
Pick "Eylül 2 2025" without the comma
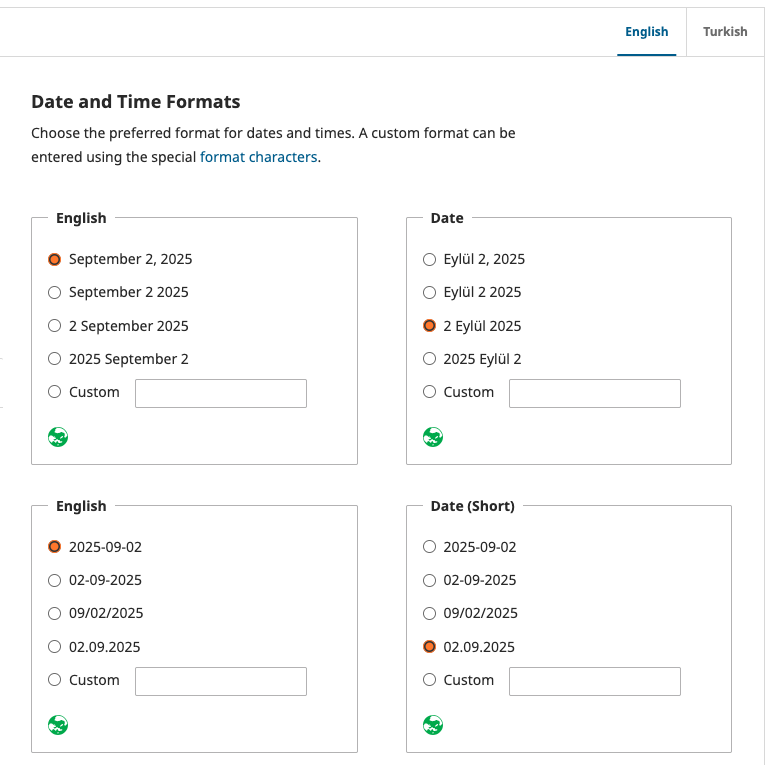tap(430, 293)
